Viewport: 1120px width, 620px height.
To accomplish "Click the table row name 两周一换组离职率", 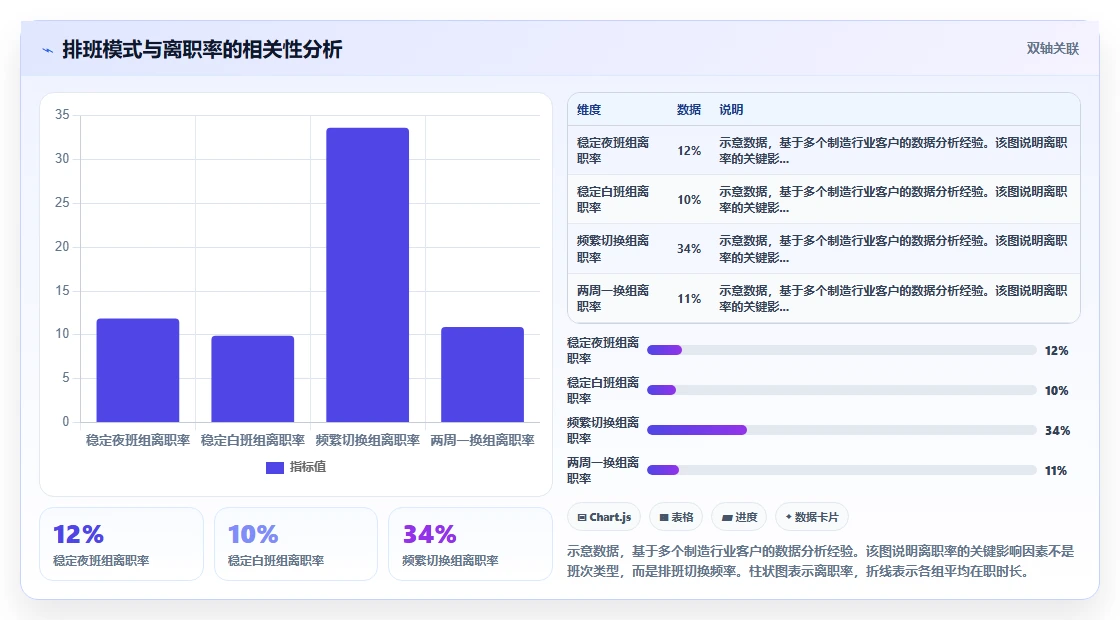I will [x=613, y=299].
